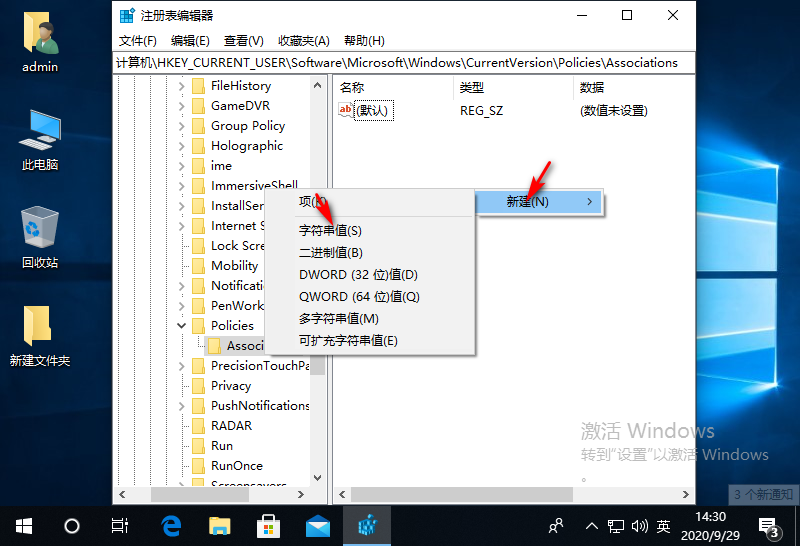Select DWORD (32 位)值(D) entry
Viewport: 800px width, 546px height.
tap(370, 275)
